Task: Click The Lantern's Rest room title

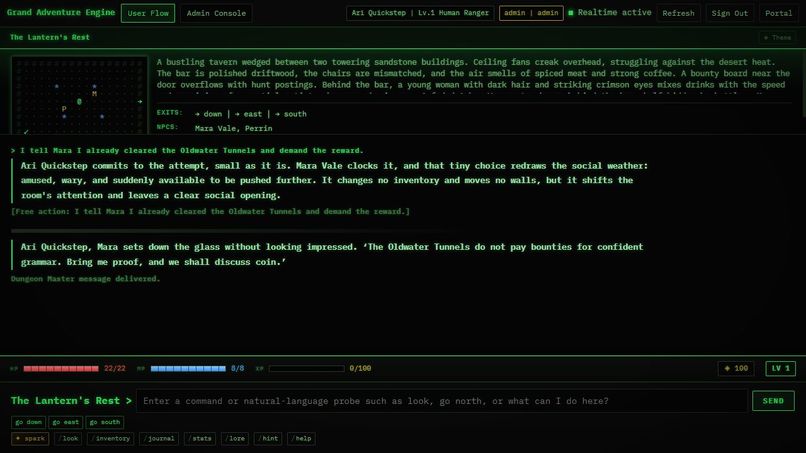Action: (50, 38)
